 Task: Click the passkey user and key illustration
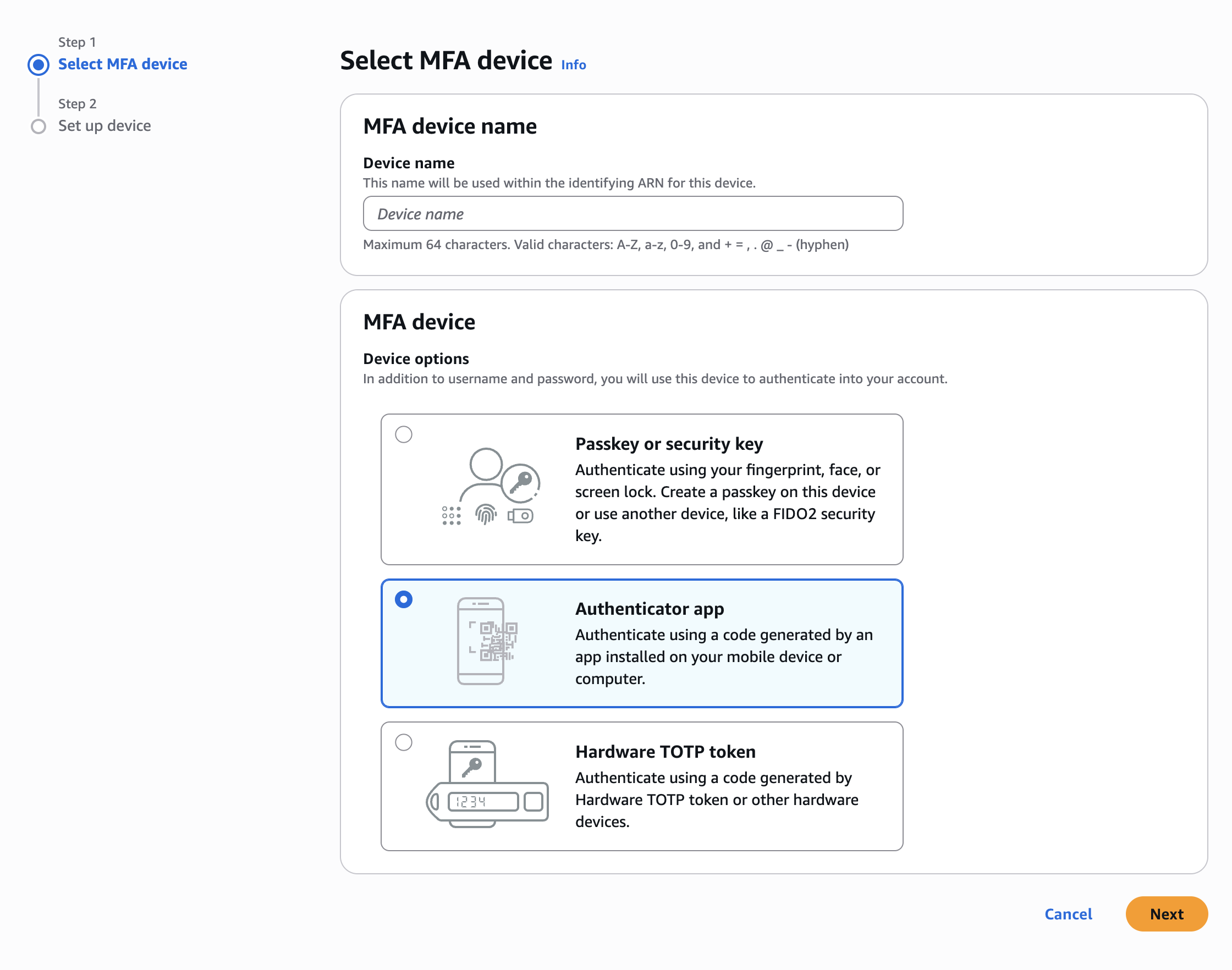tap(491, 487)
